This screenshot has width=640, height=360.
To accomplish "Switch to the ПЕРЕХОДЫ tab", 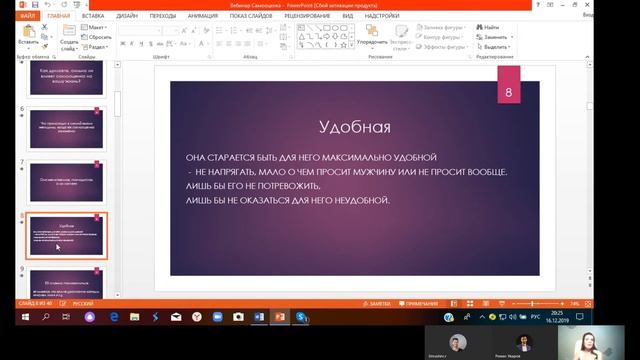I will 163,16.
